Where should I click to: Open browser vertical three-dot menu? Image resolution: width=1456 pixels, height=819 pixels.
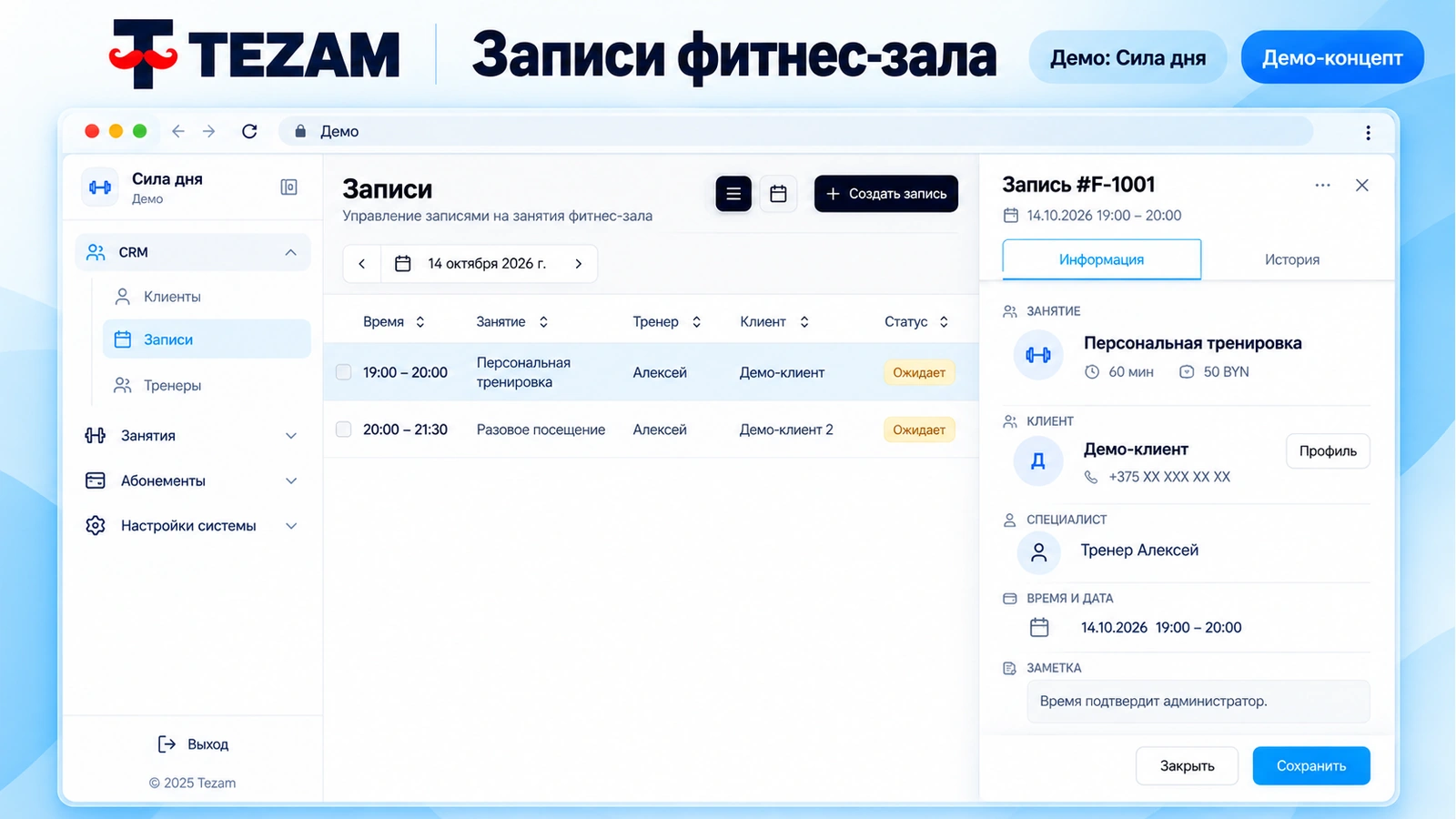click(x=1368, y=133)
